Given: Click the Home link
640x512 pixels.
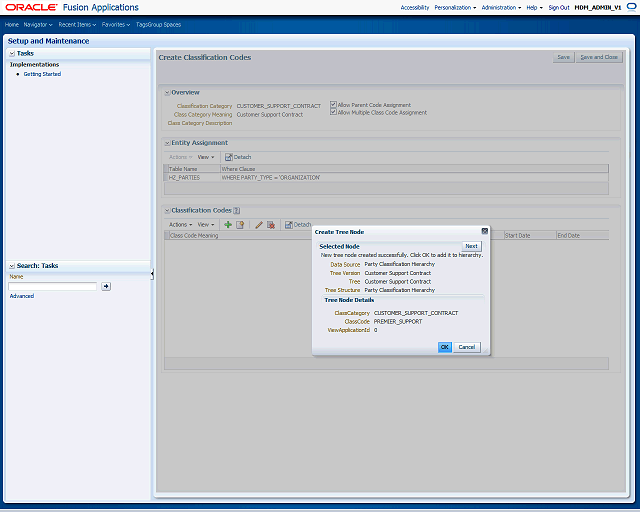Looking at the screenshot, I should click(12, 24).
